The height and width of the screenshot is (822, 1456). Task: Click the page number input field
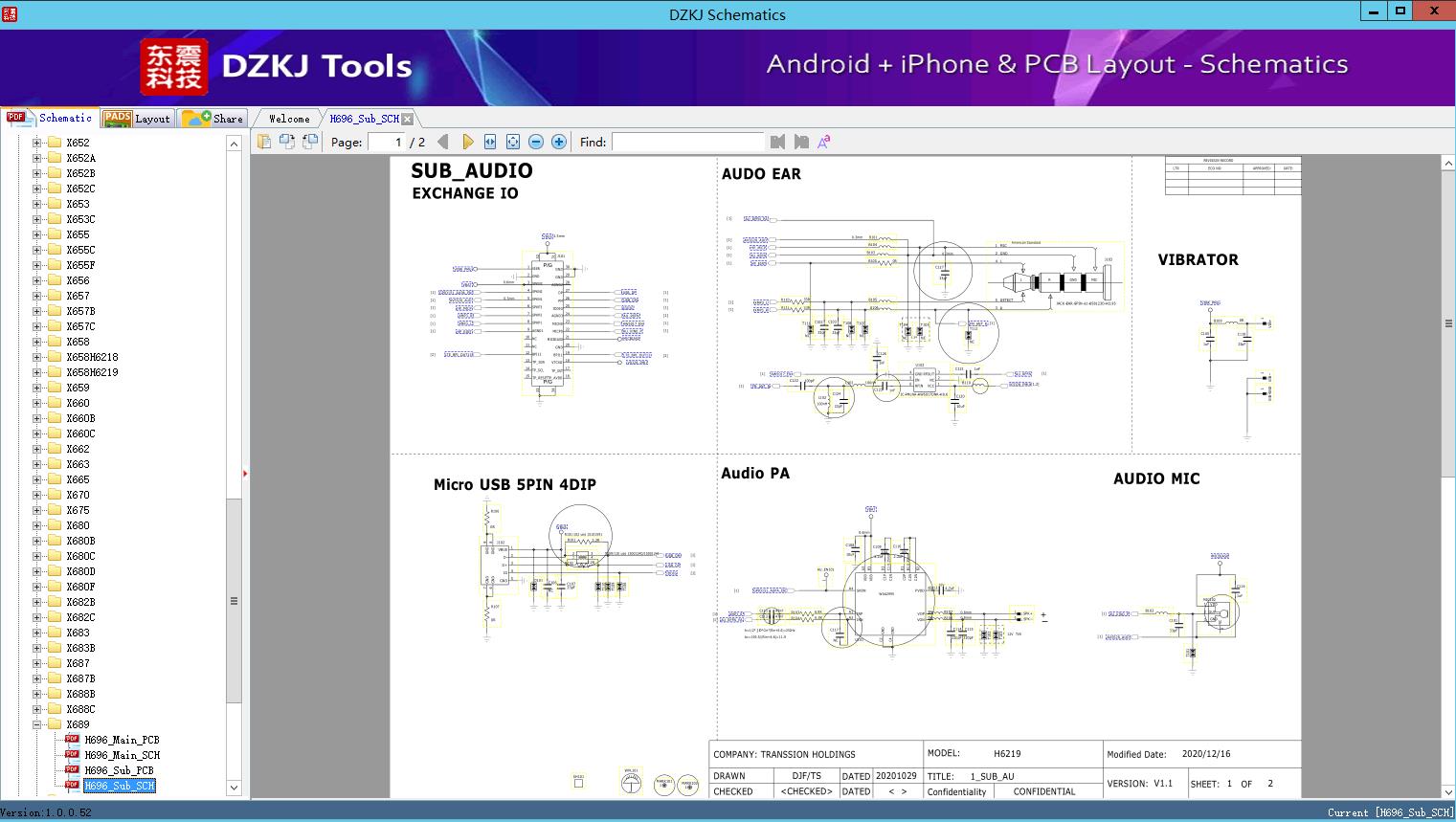[x=387, y=142]
